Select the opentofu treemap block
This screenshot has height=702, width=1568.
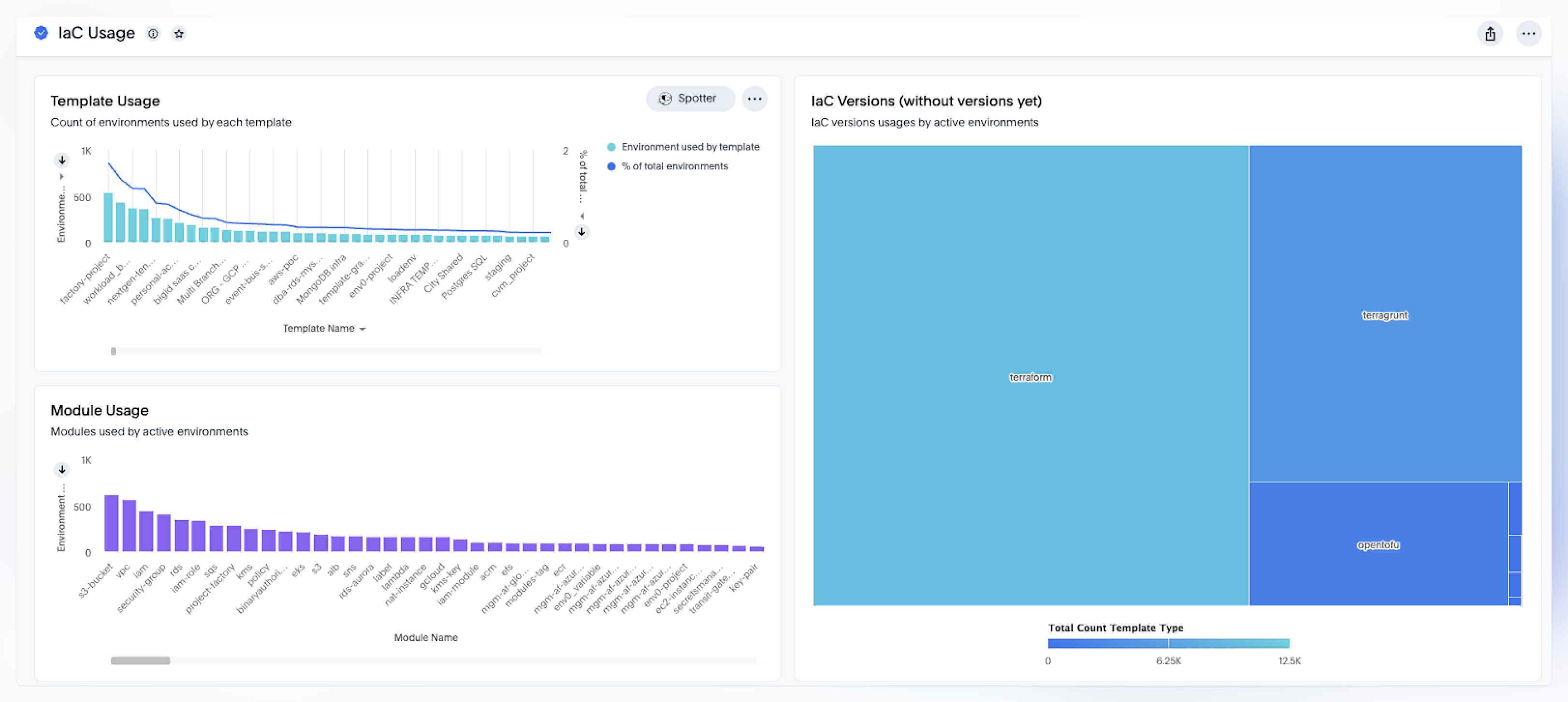click(1378, 544)
